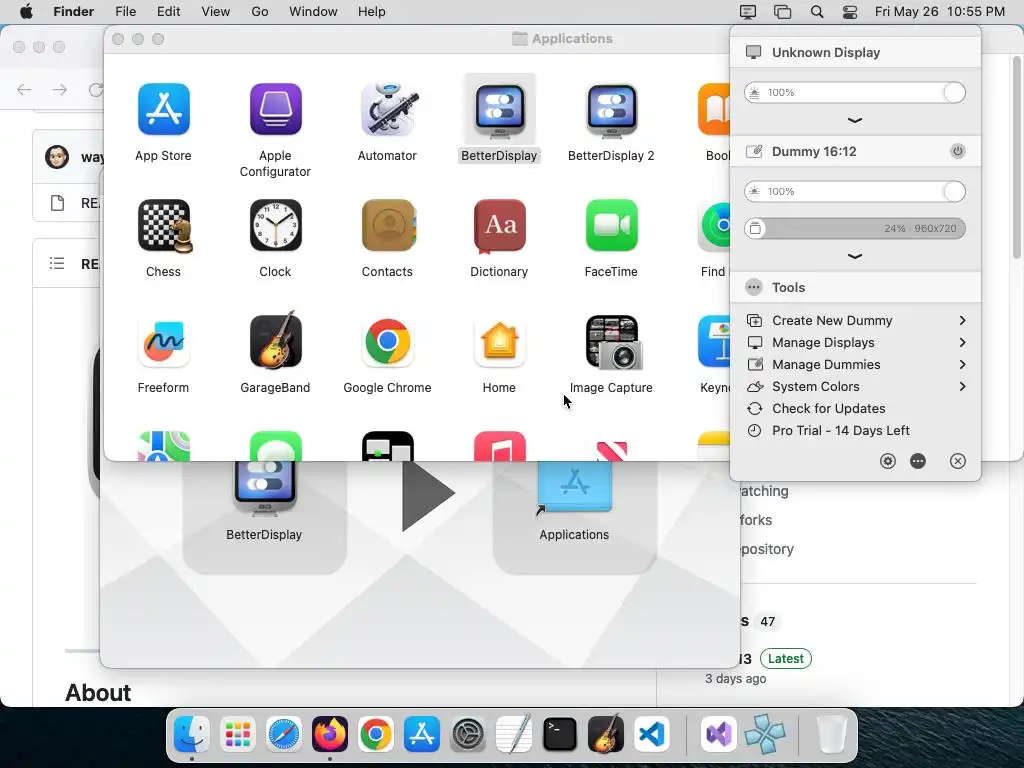
Task: Open Chess app icon
Action: [x=163, y=225]
